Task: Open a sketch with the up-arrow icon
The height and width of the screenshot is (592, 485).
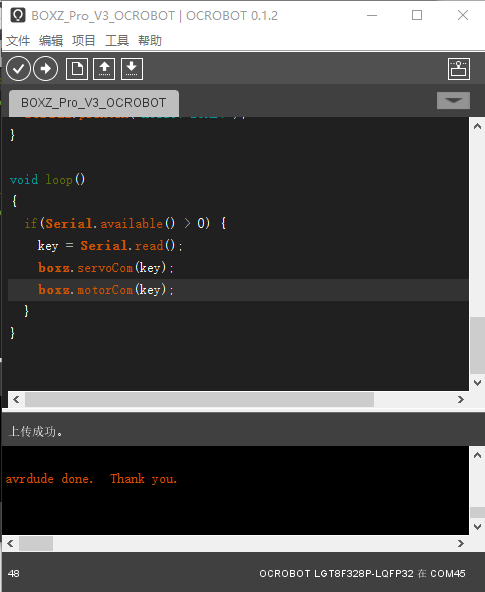Action: point(104,69)
